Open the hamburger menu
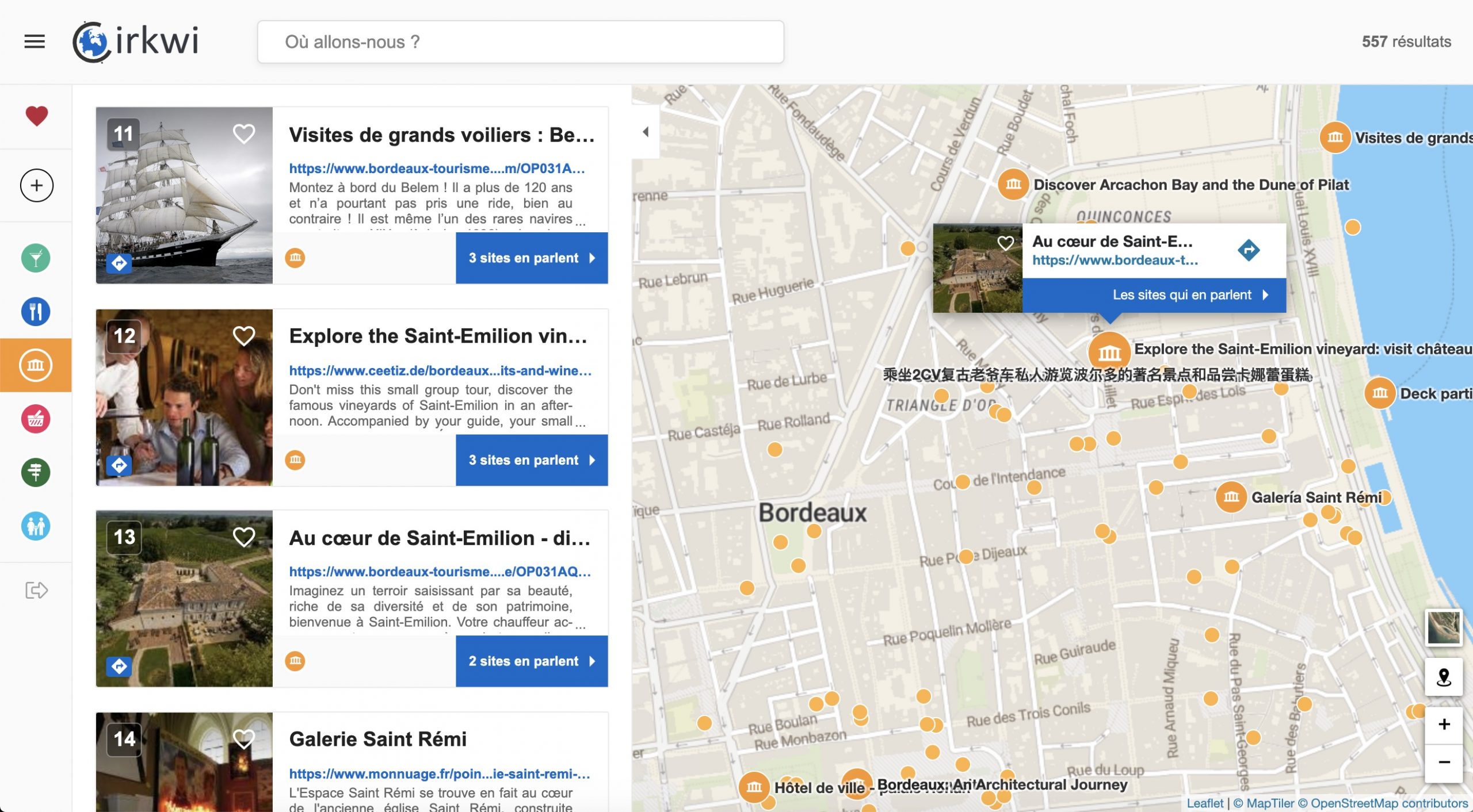This screenshot has width=1473, height=812. tap(35, 41)
